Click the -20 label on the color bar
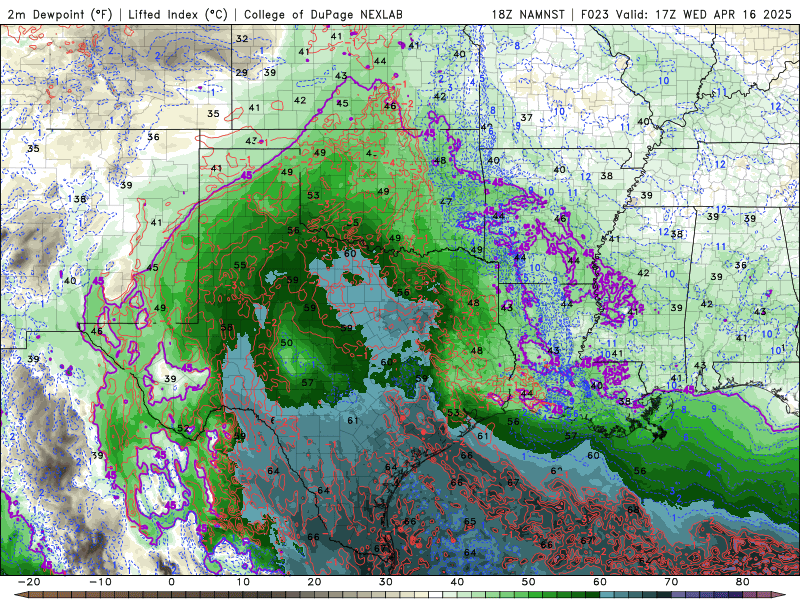Screen dimensions: 800x600 [x=29, y=582]
